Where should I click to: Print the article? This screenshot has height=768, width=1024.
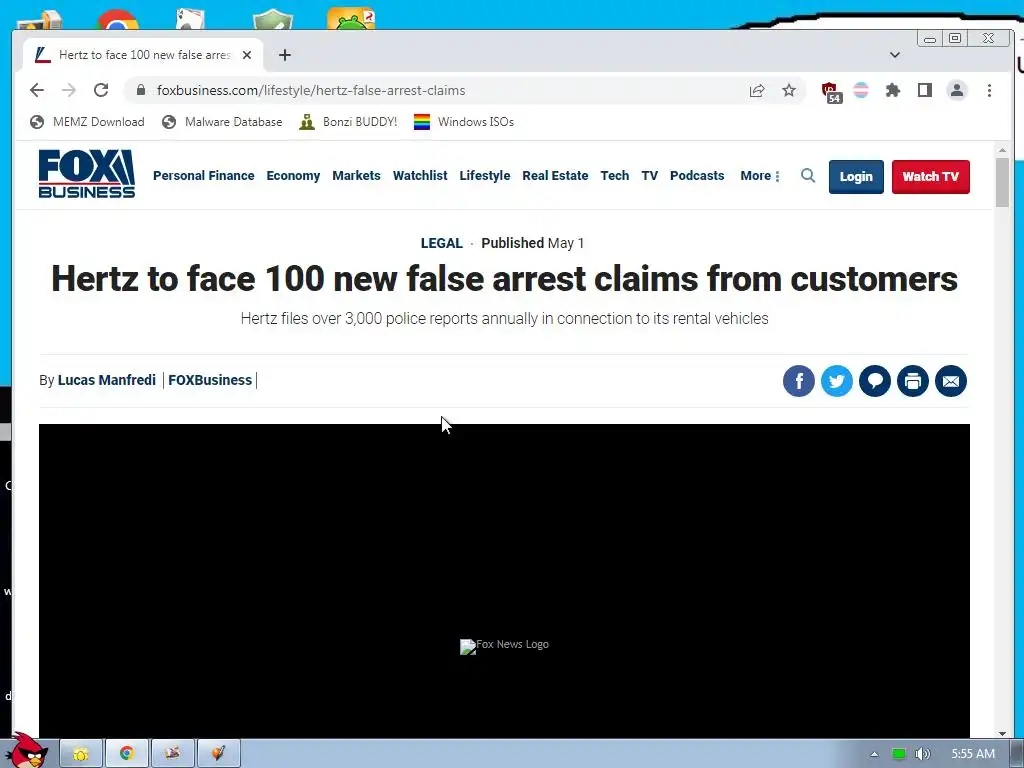[x=913, y=381]
